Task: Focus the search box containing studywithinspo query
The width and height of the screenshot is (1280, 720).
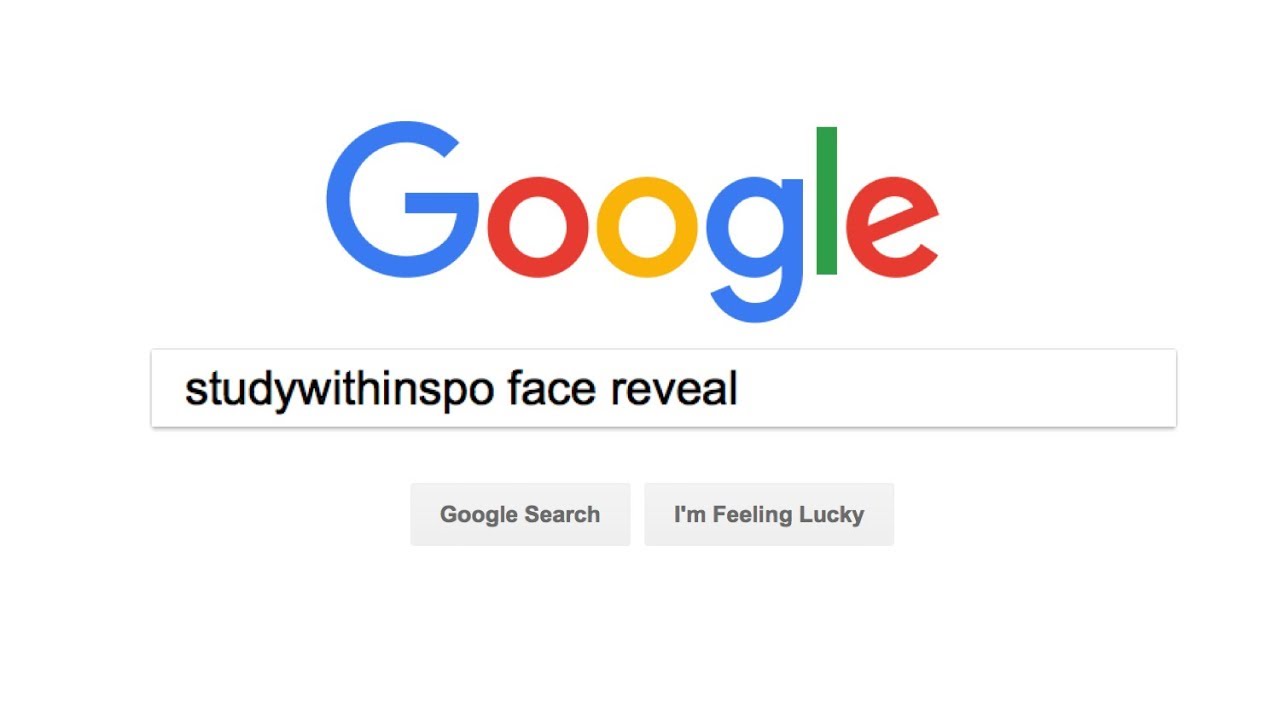Action: point(663,388)
